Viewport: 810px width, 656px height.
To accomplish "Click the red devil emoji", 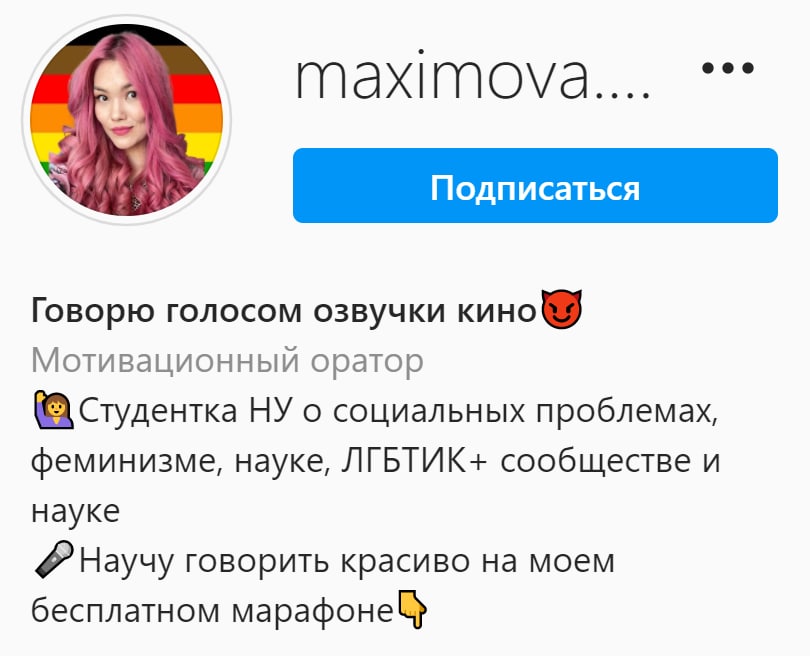I will [x=561, y=309].
